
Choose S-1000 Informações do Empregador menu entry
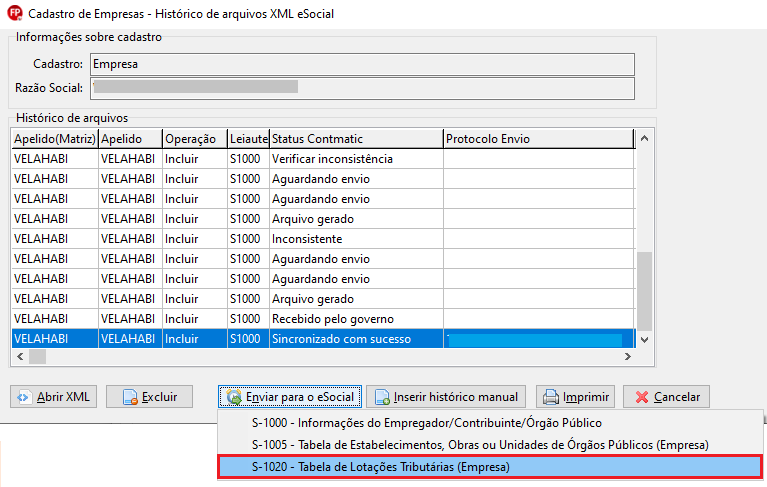(x=490, y=423)
